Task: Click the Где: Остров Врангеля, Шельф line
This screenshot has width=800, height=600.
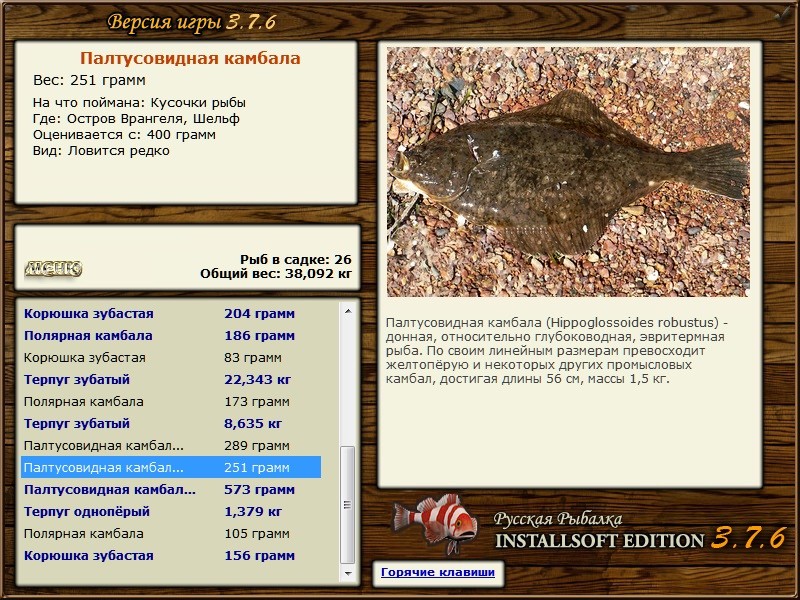Action: (136, 119)
